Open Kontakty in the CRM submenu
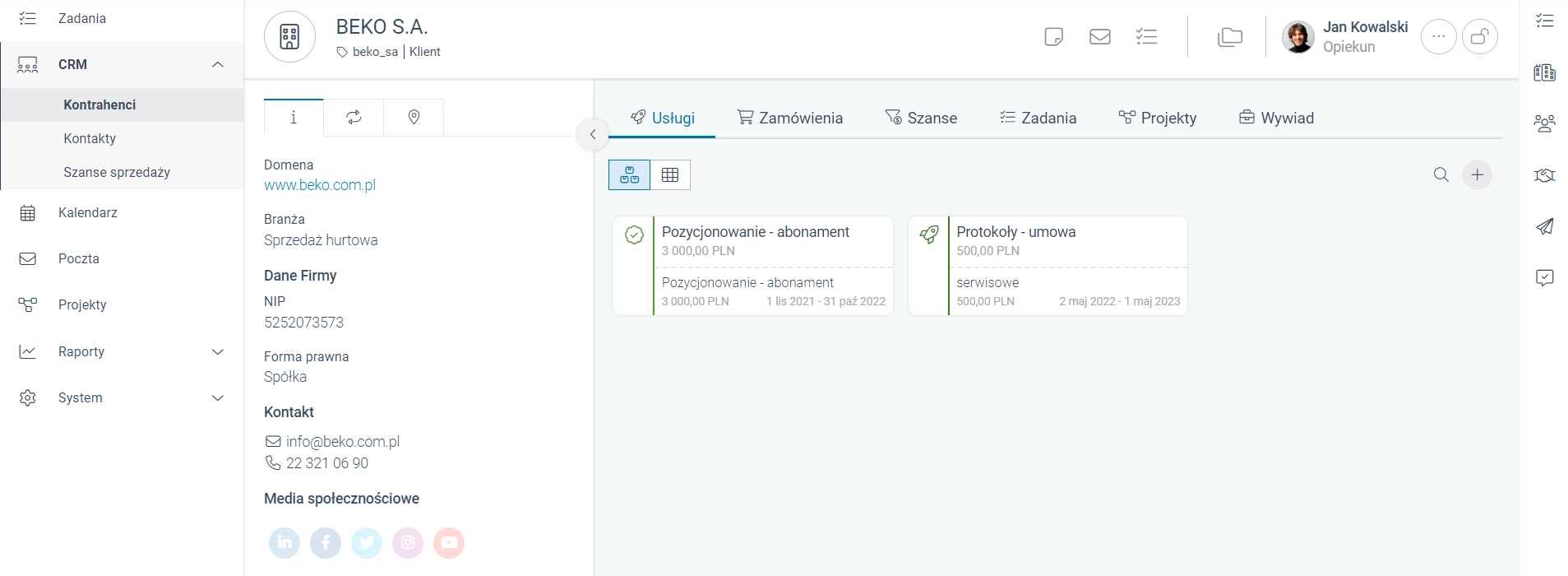The height and width of the screenshot is (576, 1568). [122, 138]
